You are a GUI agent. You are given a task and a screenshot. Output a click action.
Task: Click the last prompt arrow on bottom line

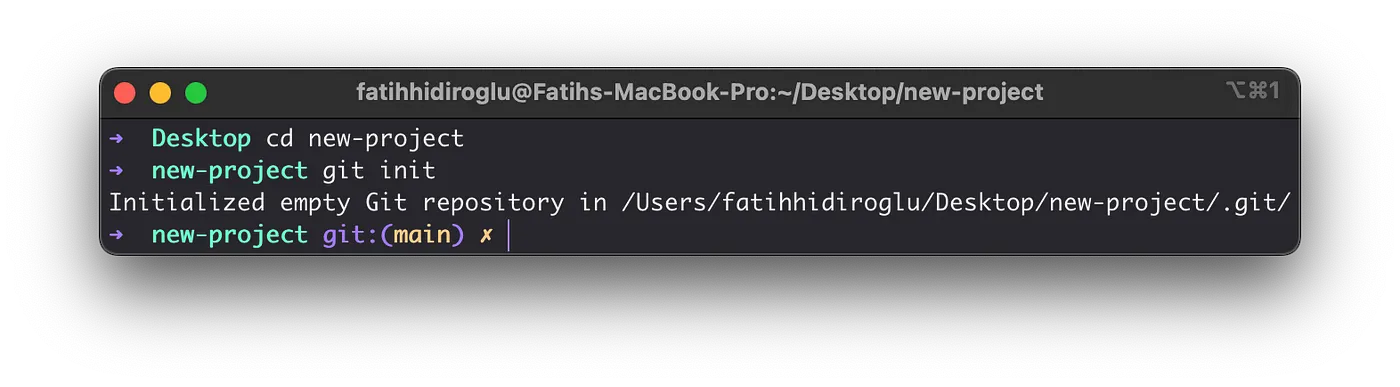[x=116, y=235]
